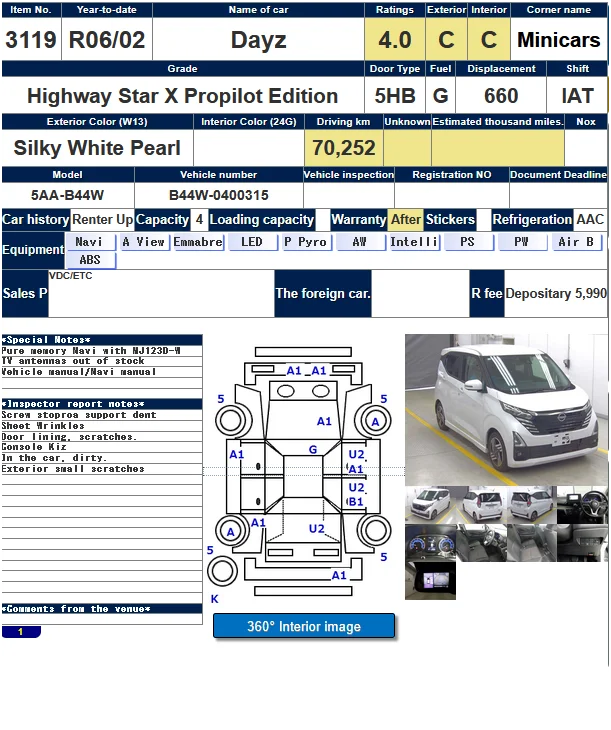Click the Air B equipment tag
This screenshot has width=611, height=730.
[576, 242]
